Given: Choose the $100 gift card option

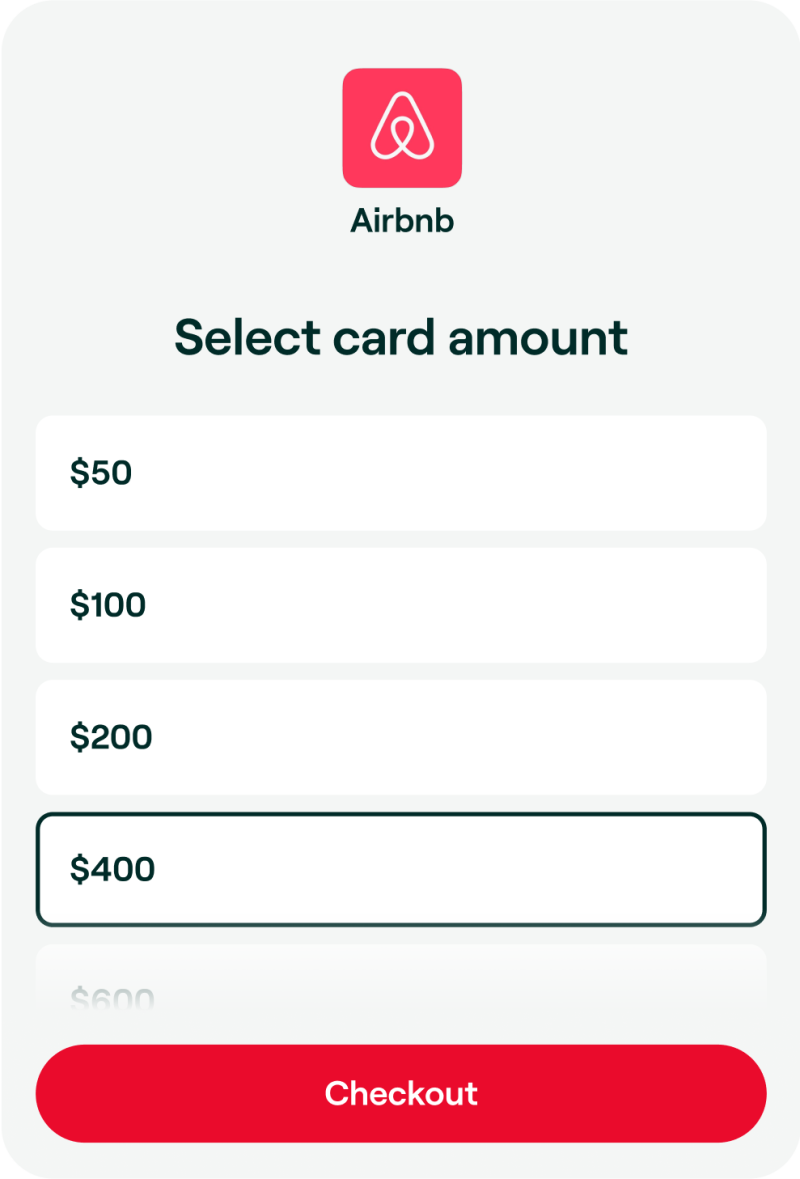Looking at the screenshot, I should click(x=401, y=605).
